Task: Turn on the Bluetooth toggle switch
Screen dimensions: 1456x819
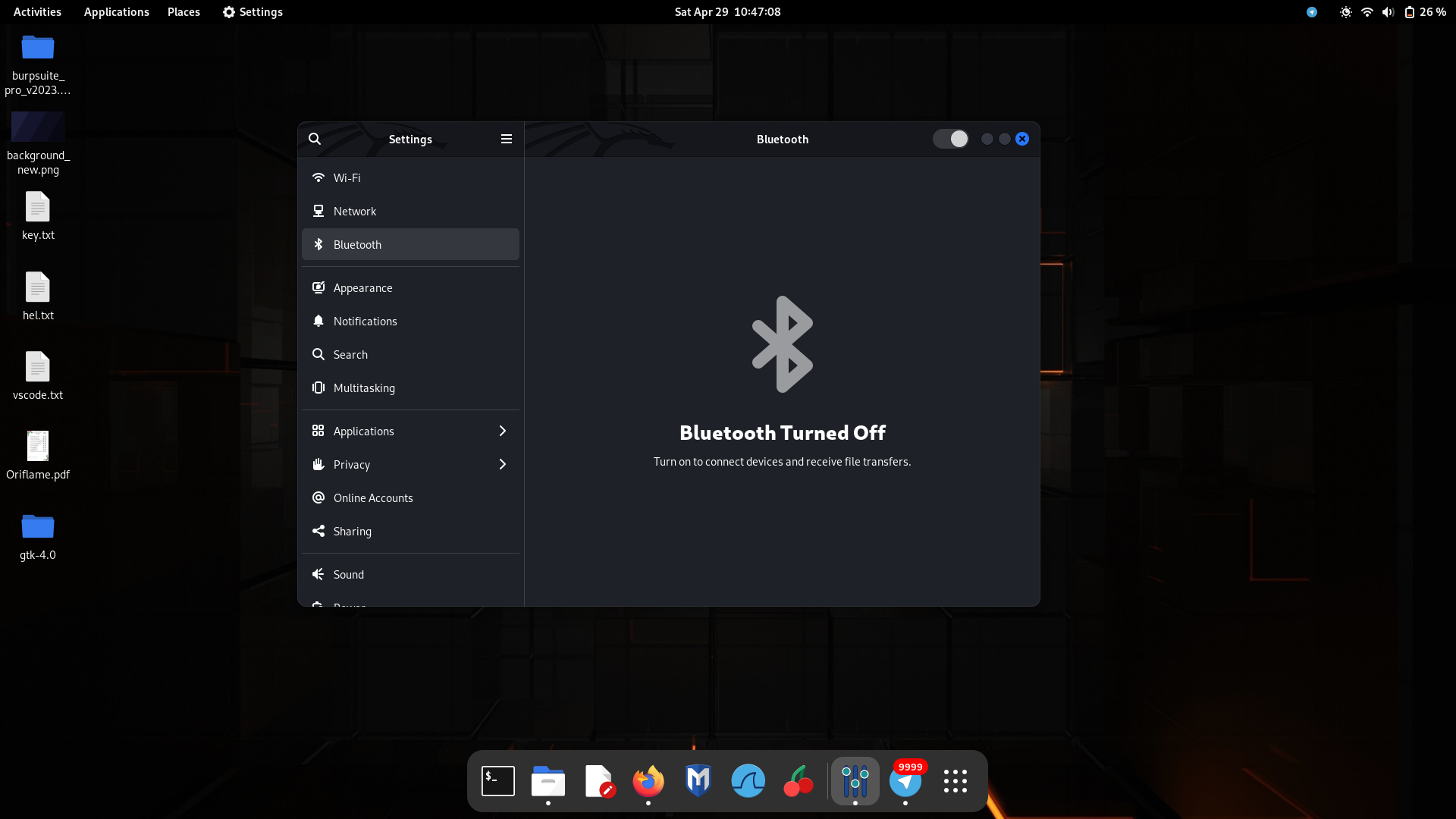Action: (950, 139)
